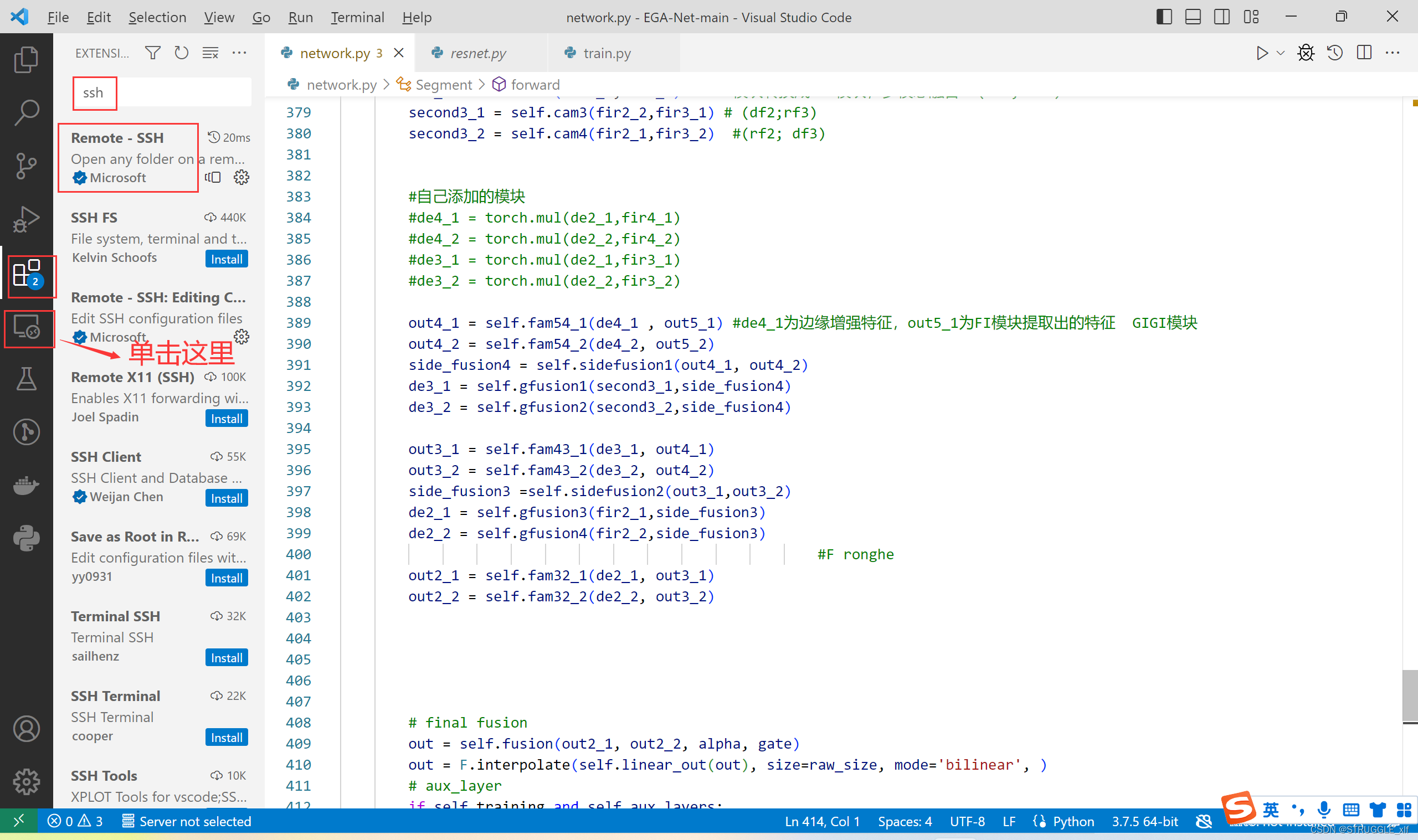The image size is (1418, 840).
Task: Open the Docker view
Action: (26, 485)
